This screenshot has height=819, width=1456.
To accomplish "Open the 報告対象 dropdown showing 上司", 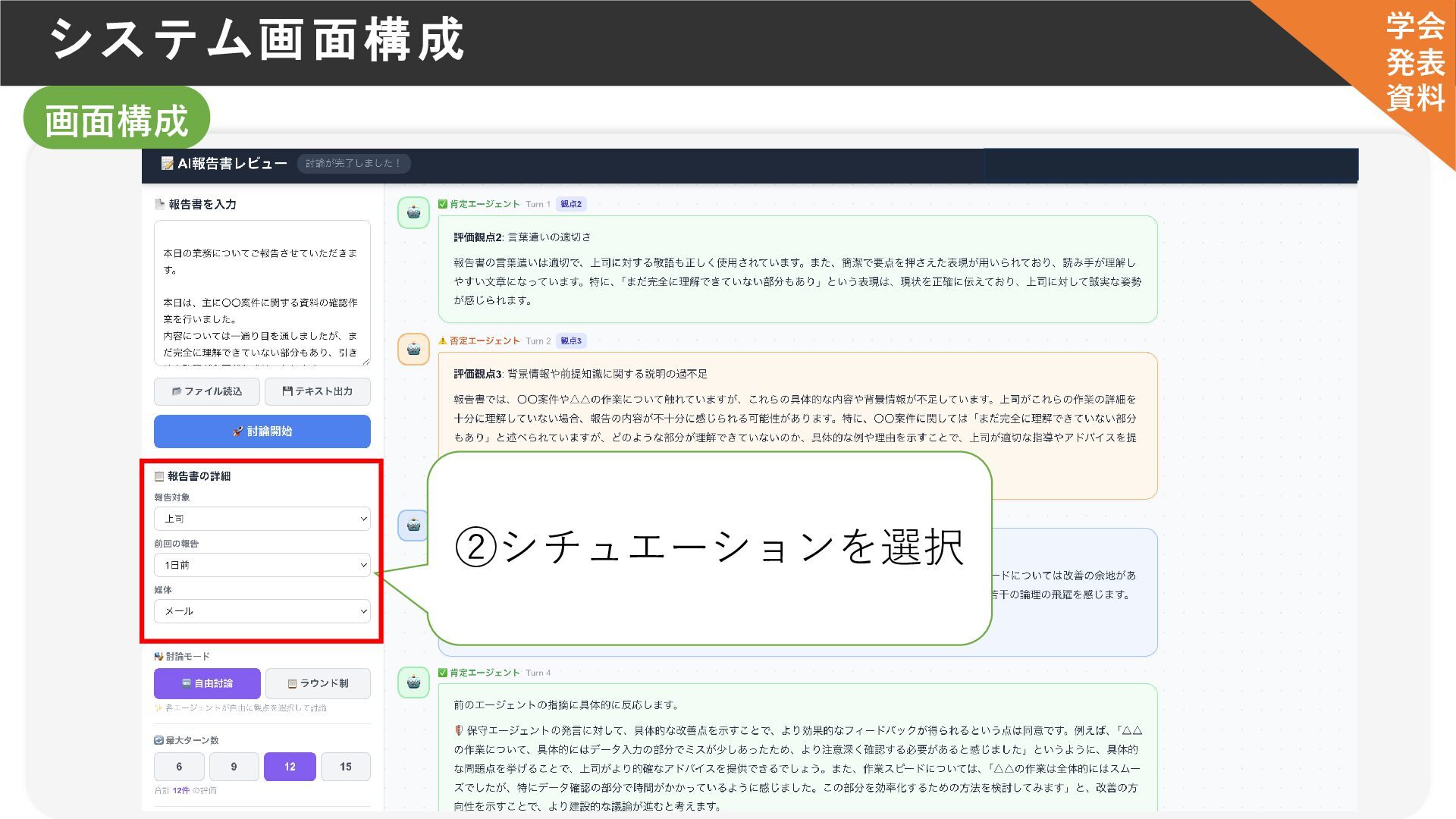I will click(262, 519).
